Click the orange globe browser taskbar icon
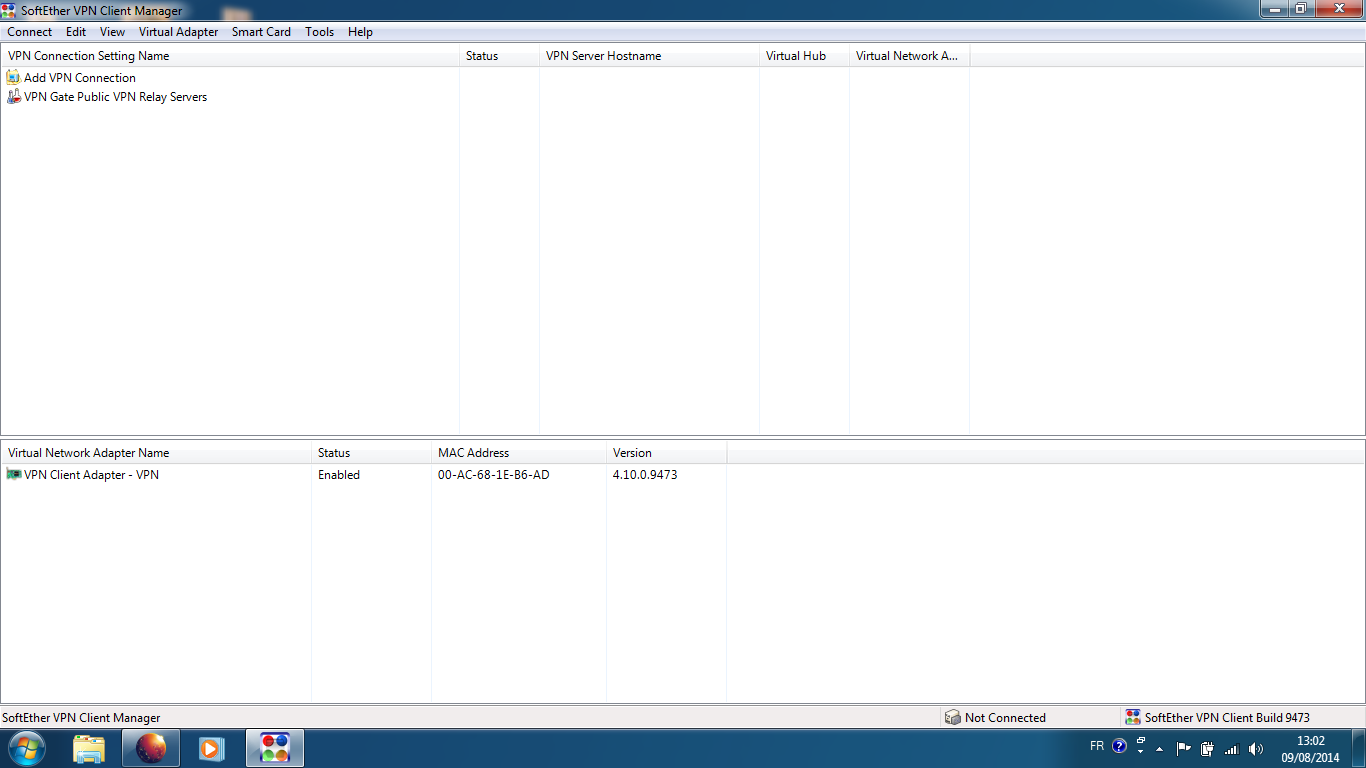The image size is (1366, 768). pyautogui.click(x=151, y=748)
